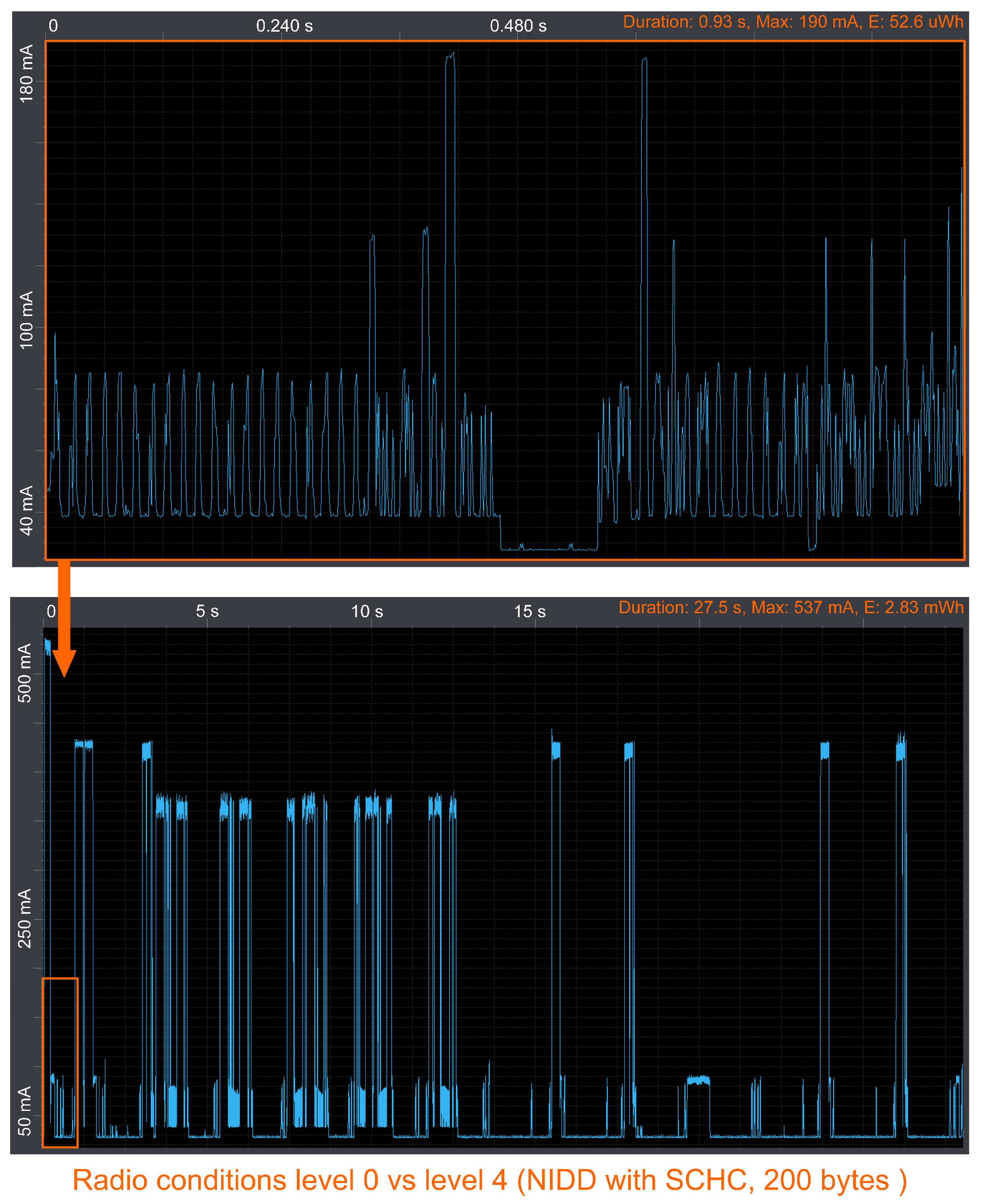Click the 100 mA axis label

click(26, 320)
